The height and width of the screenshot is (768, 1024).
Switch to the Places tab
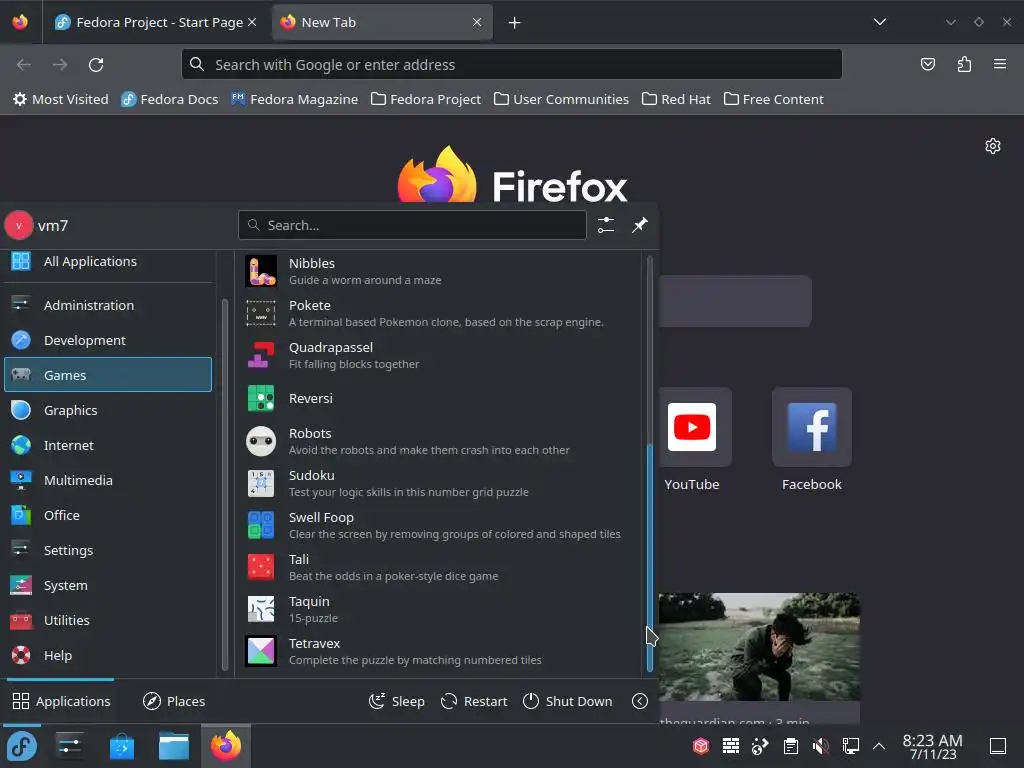pos(174,701)
